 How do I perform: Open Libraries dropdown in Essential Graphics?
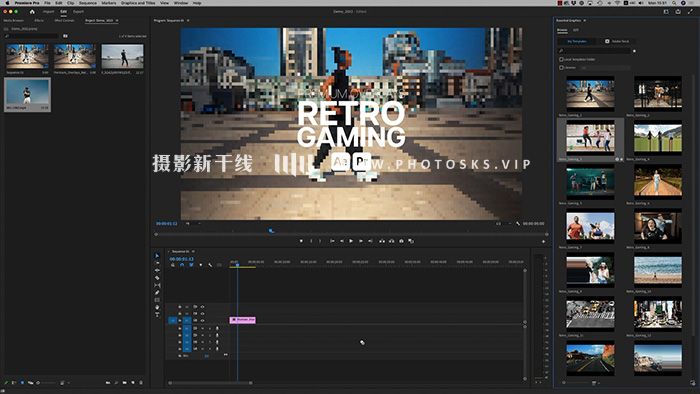(x=605, y=68)
